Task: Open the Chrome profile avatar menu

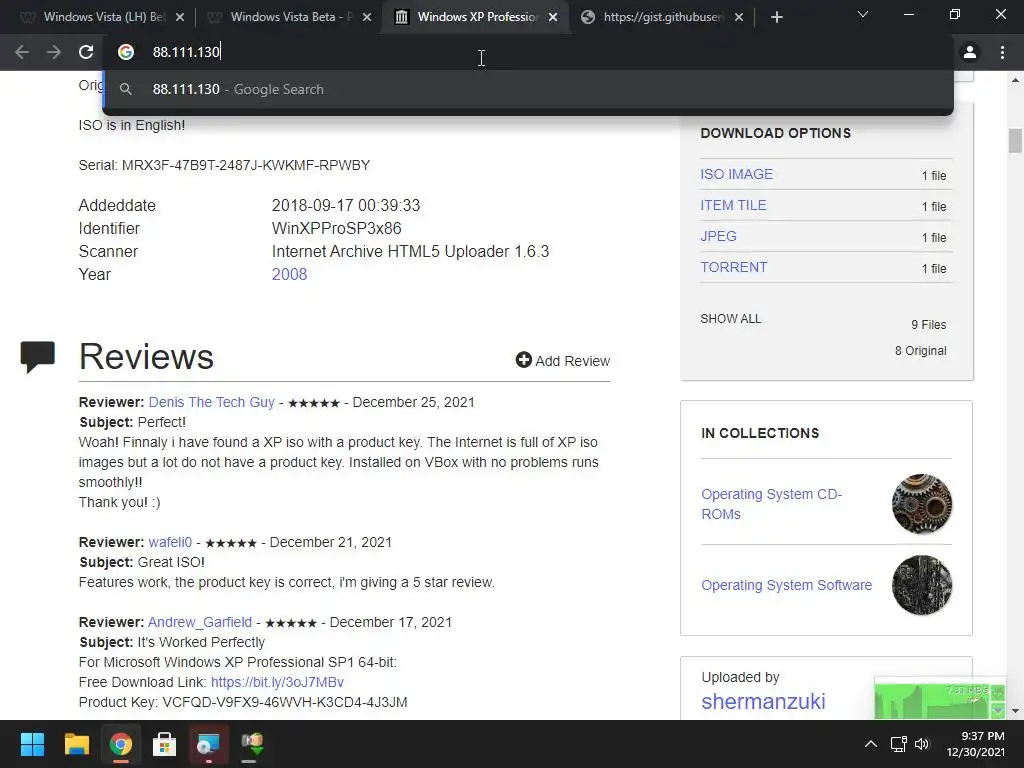Action: 970,52
